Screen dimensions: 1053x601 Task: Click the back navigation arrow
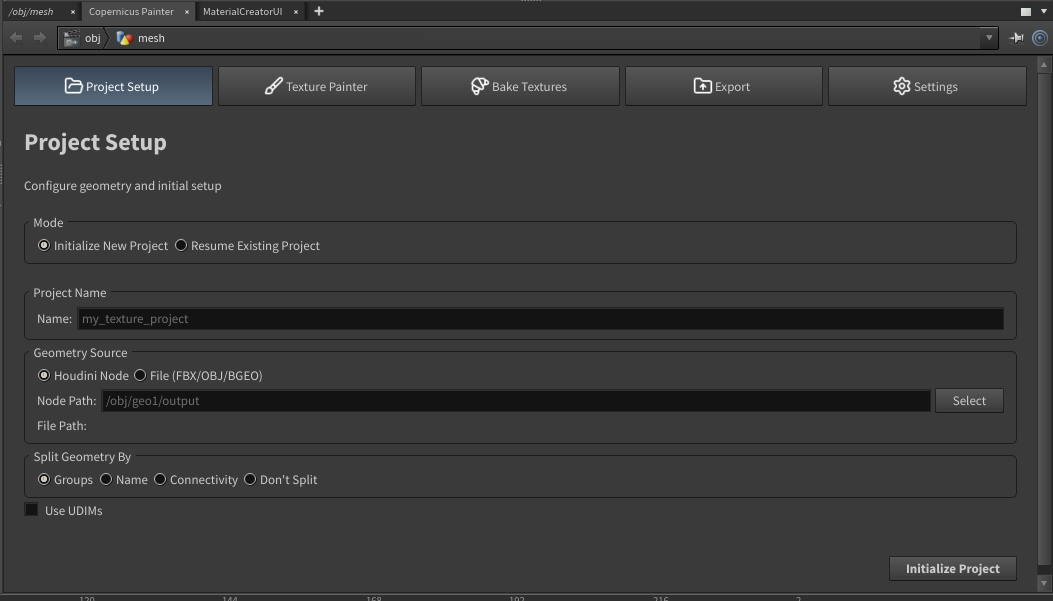coord(16,38)
